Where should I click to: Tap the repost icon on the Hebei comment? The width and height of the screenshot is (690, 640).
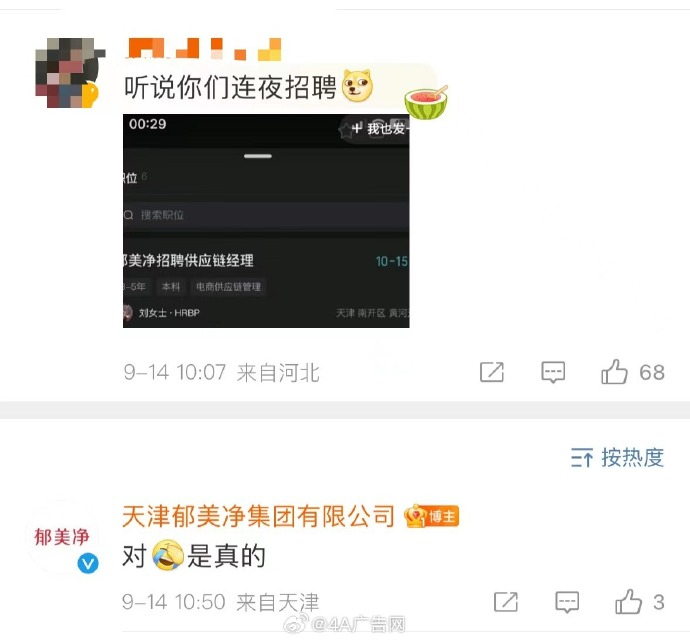[492, 372]
